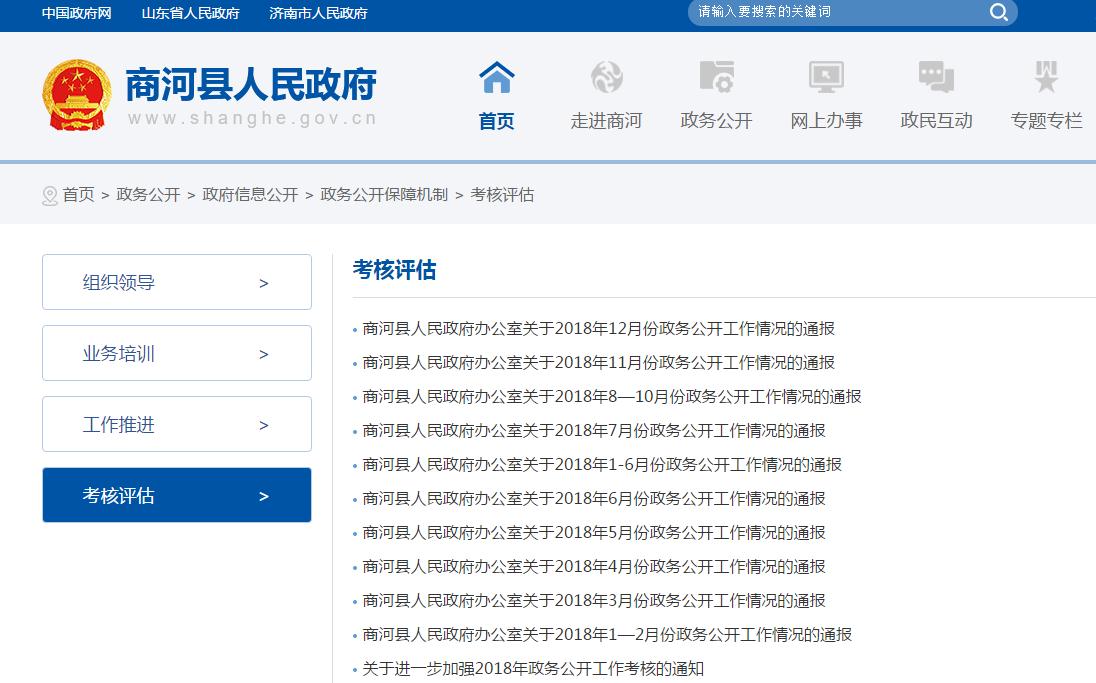Open 走进商河 navigation icon

click(606, 77)
